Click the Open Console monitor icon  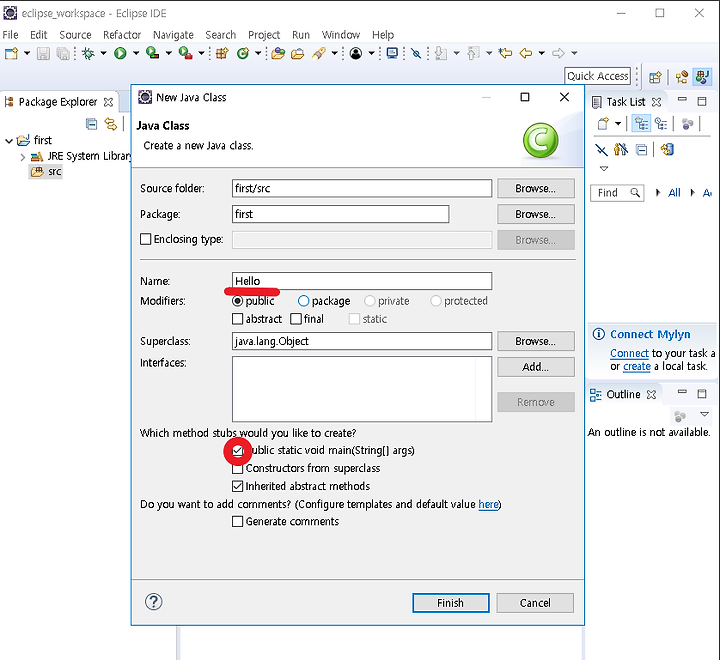[392, 53]
